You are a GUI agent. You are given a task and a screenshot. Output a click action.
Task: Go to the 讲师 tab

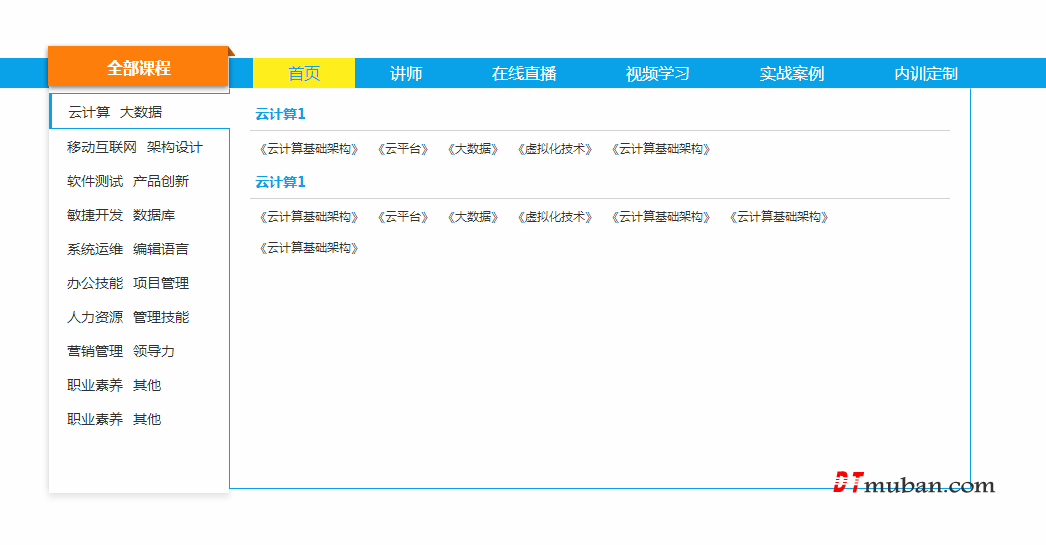pos(406,73)
